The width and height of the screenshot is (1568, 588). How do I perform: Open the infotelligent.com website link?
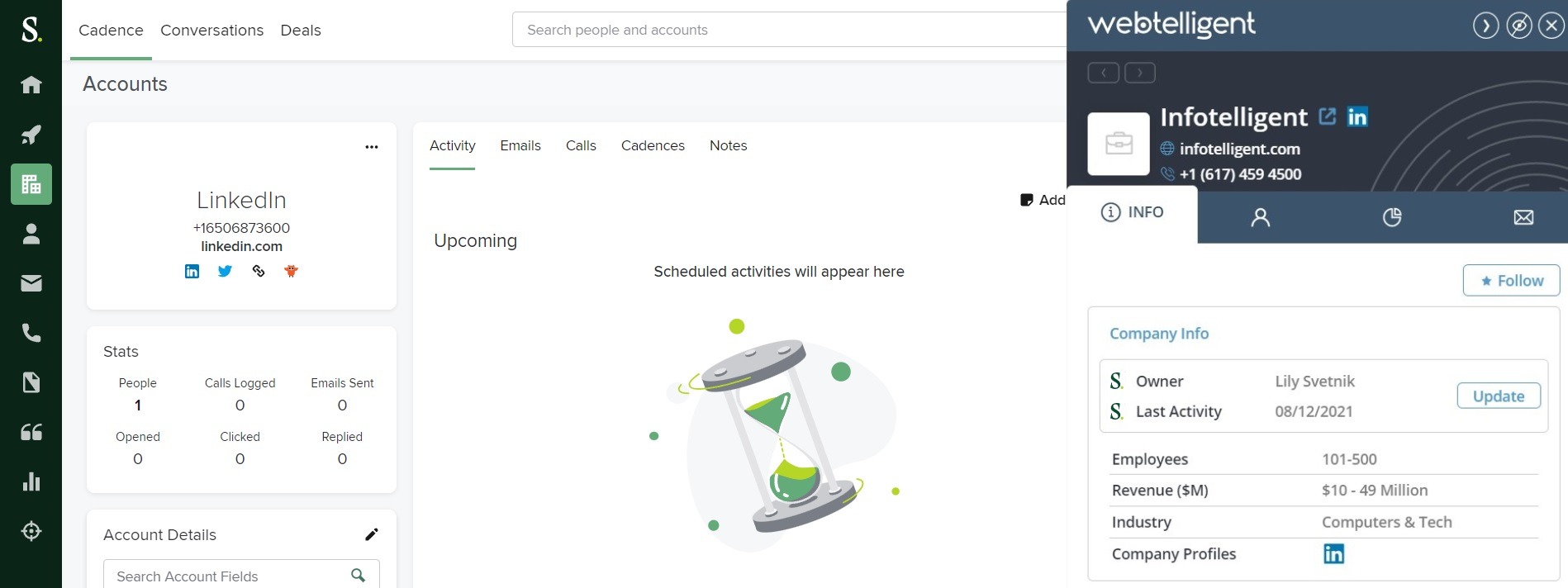pyautogui.click(x=1239, y=149)
